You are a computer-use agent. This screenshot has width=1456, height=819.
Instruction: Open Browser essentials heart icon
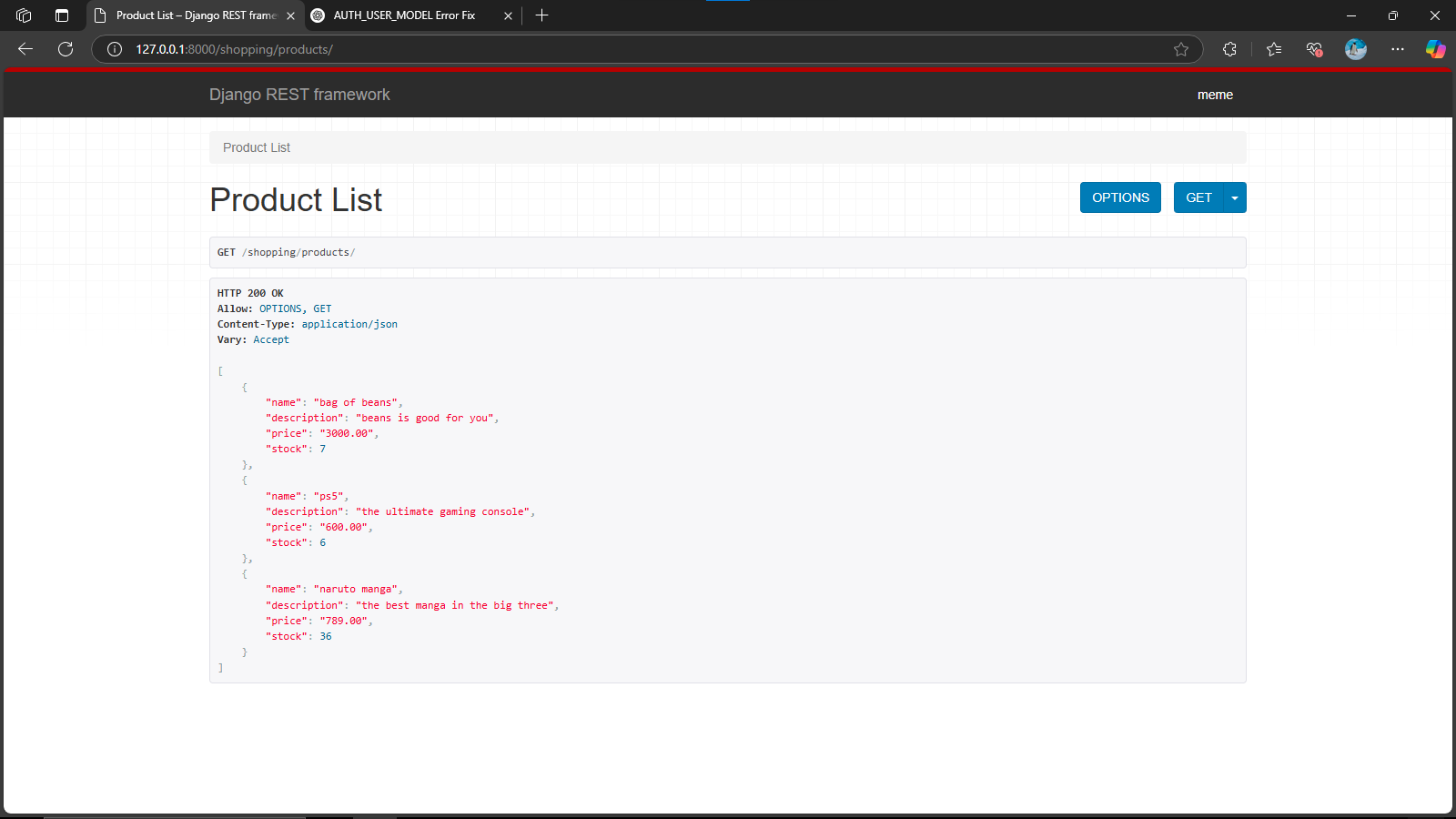(1314, 49)
